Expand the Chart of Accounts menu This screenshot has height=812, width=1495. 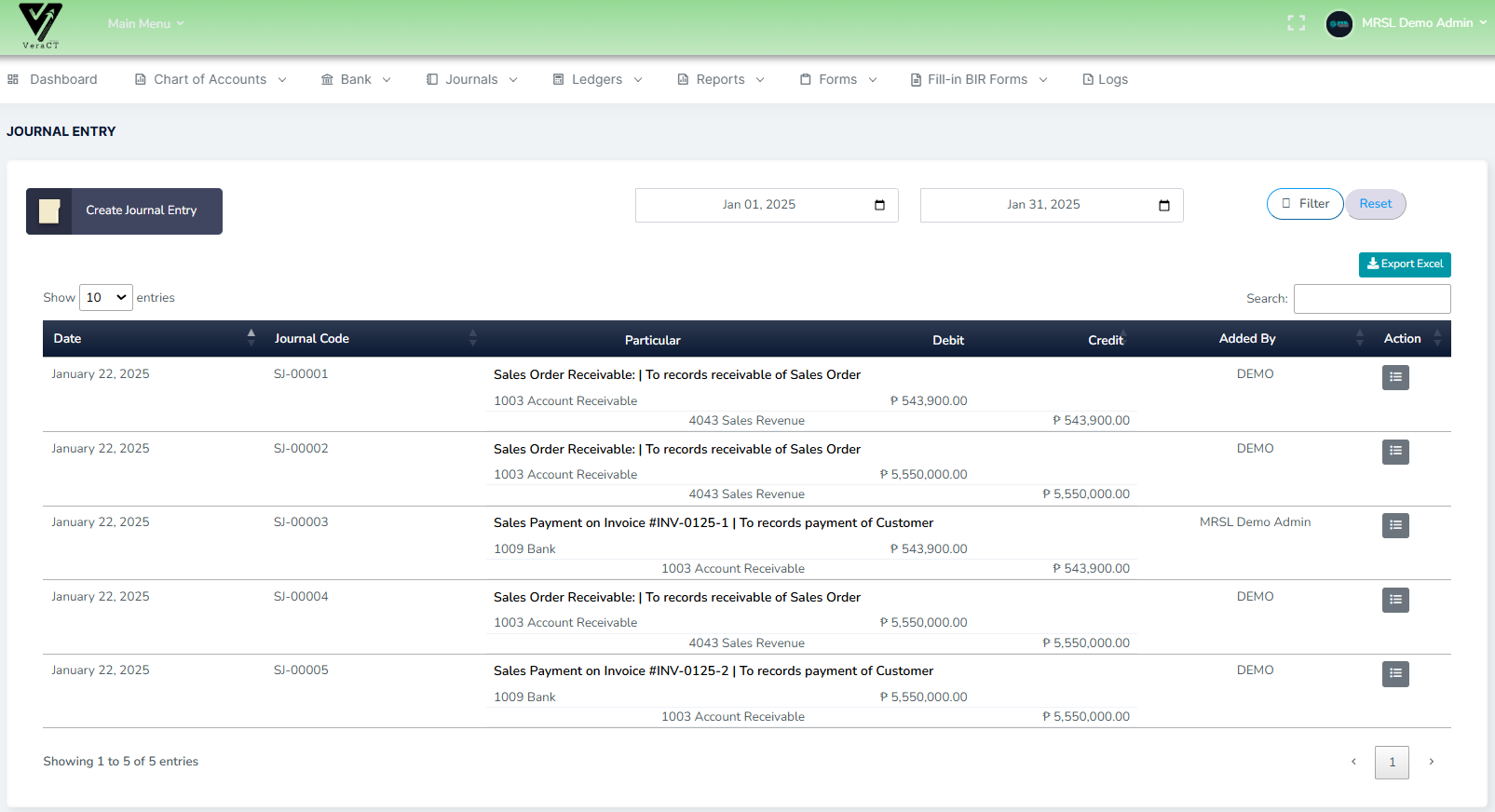pos(211,80)
